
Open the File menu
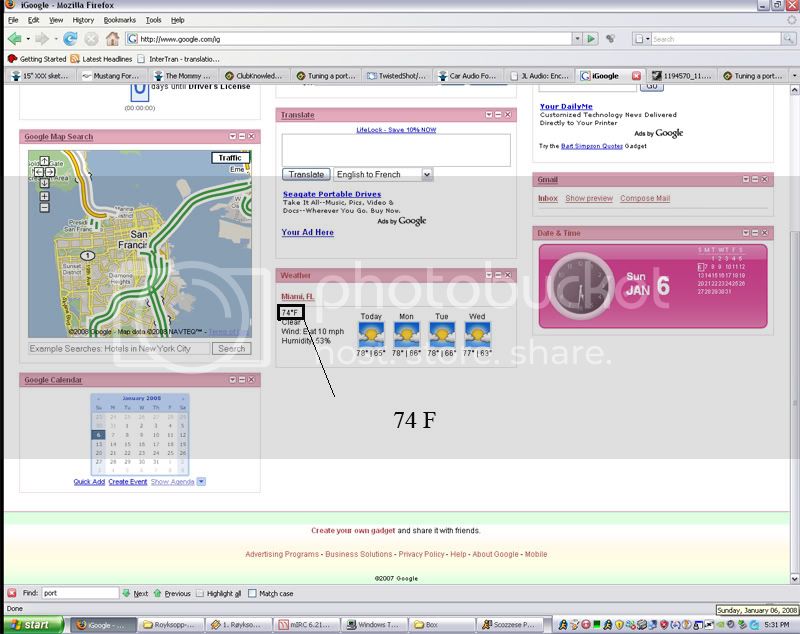(x=13, y=20)
